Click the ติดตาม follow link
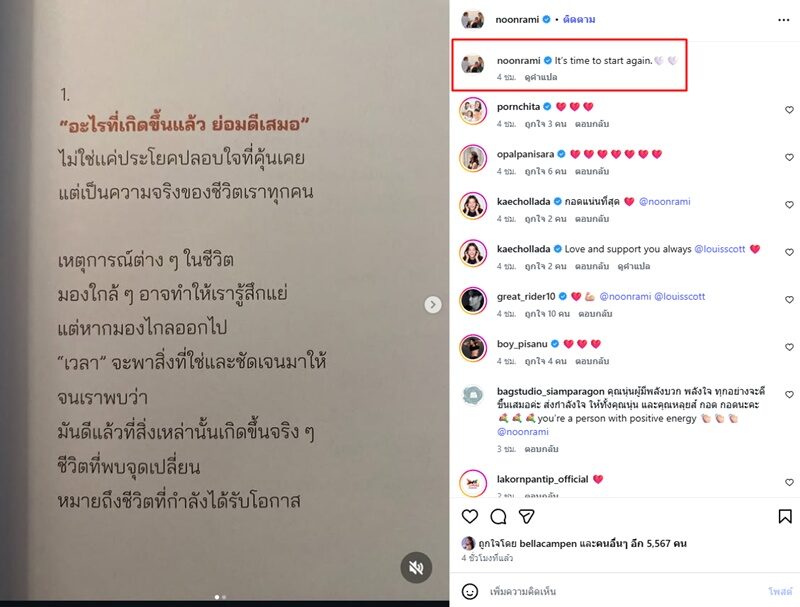This screenshot has height=607, width=800. coord(579,19)
